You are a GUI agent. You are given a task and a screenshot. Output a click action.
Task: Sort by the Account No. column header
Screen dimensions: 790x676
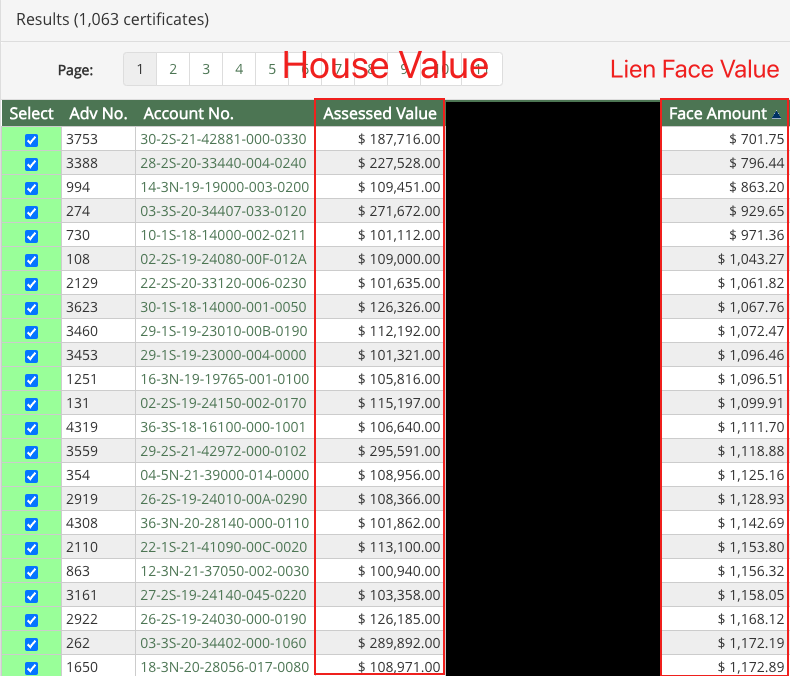point(188,113)
